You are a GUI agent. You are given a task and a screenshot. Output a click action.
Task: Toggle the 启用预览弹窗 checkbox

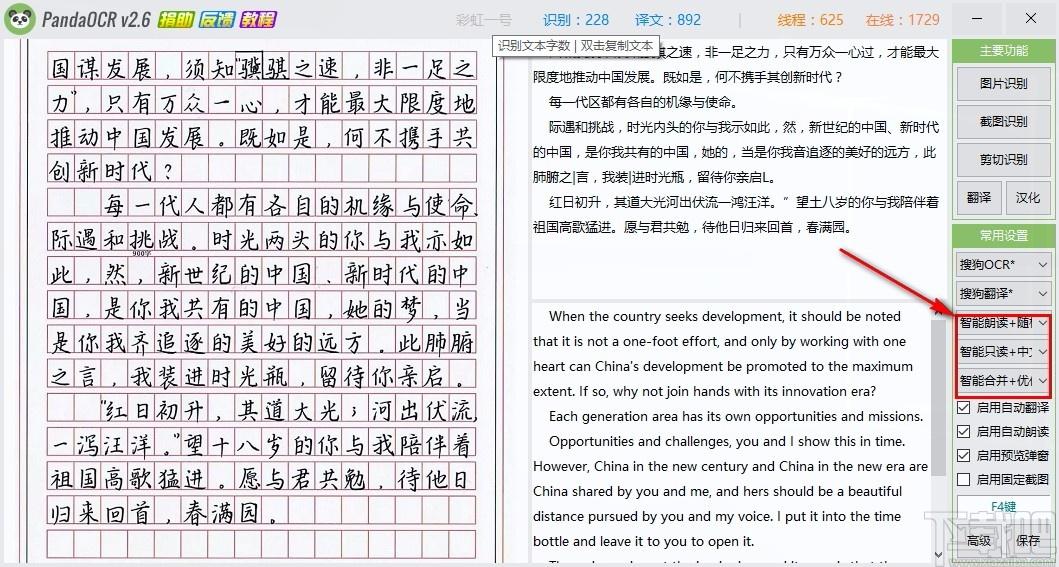click(x=964, y=456)
